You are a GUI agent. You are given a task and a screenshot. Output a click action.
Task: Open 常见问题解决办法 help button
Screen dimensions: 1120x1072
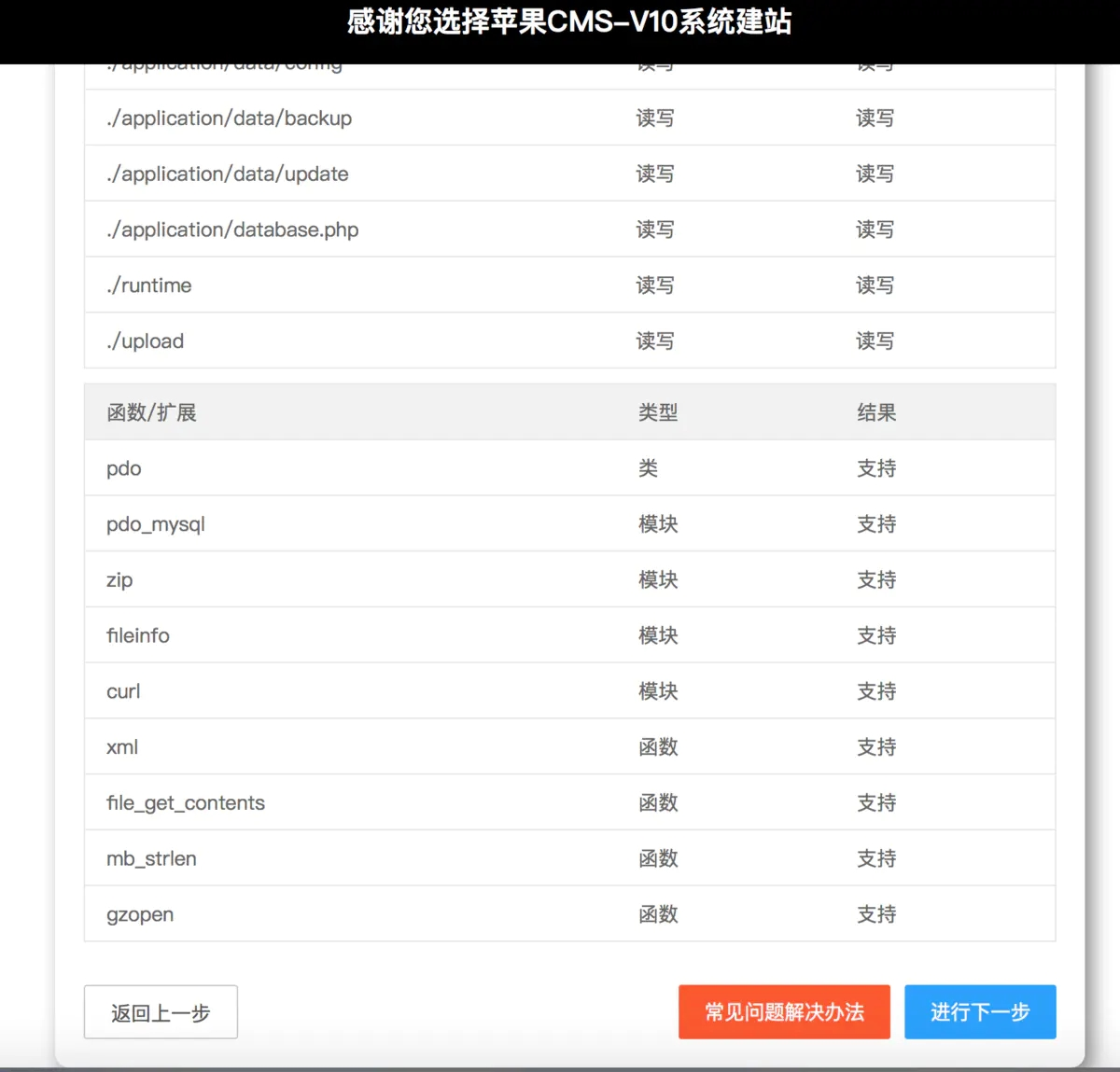click(x=784, y=1012)
